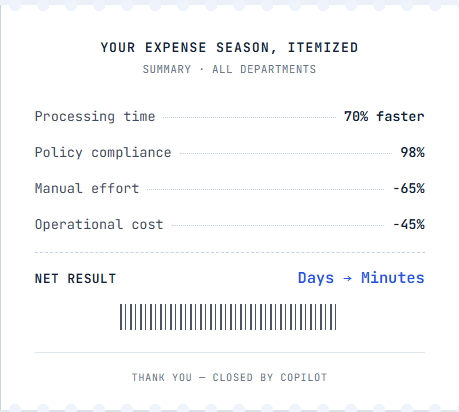
Task: Click the blue 'Days' text
Action: pos(316,278)
